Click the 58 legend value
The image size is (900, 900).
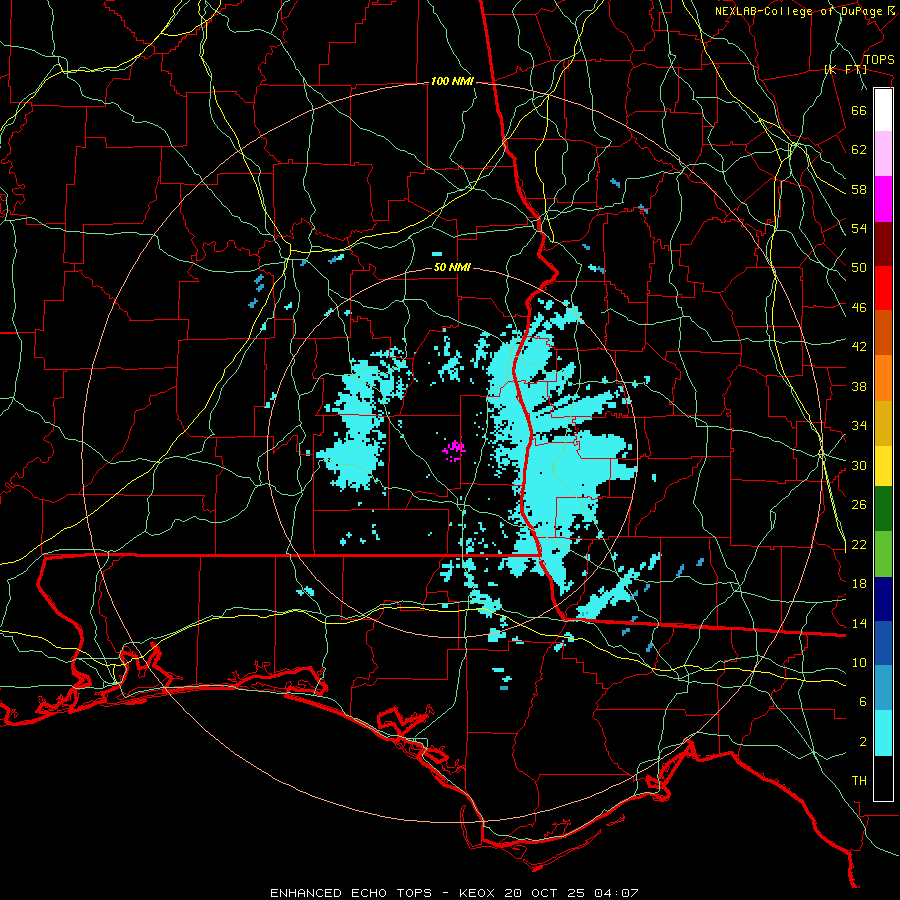tap(859, 189)
